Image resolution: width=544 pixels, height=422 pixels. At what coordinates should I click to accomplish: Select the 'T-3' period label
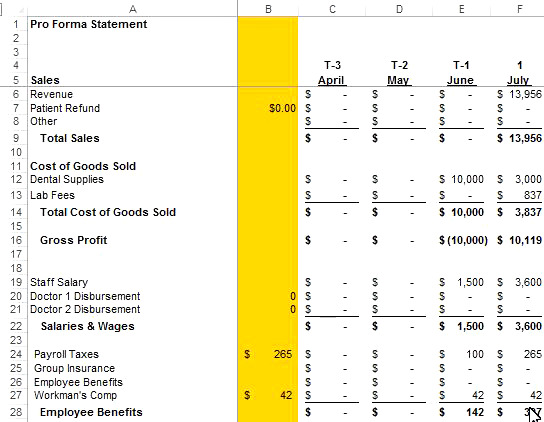pos(332,65)
